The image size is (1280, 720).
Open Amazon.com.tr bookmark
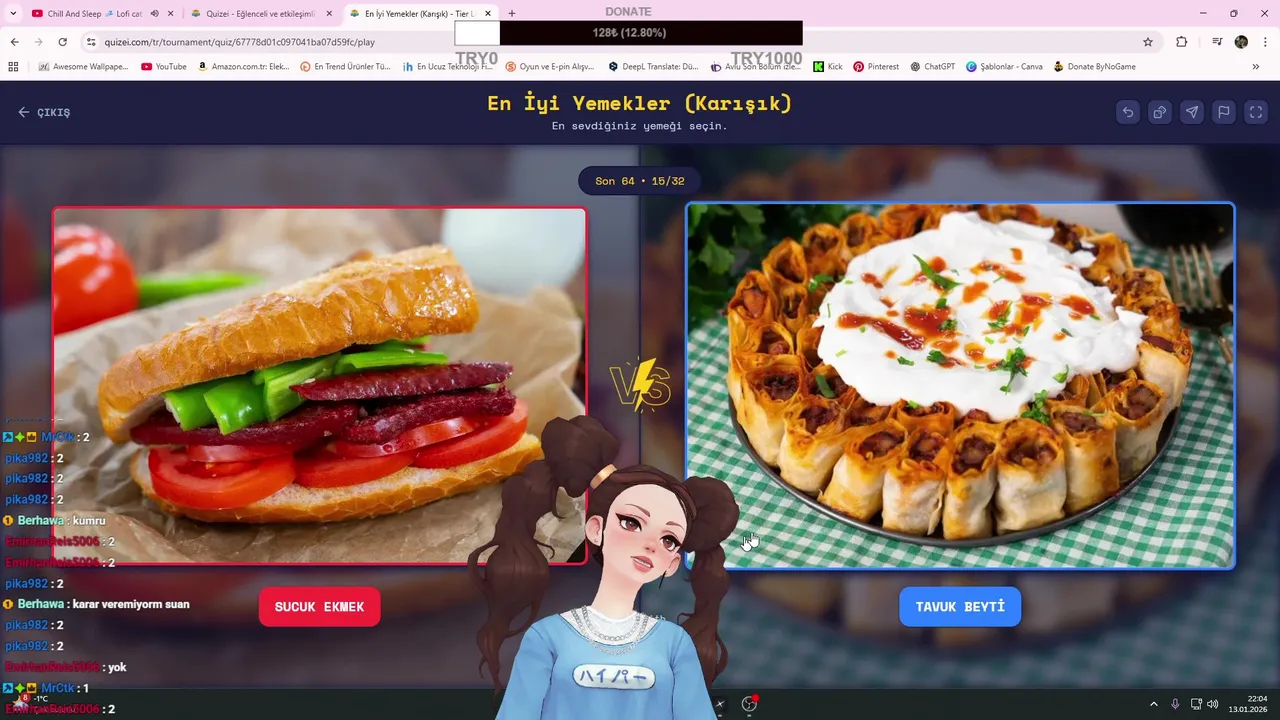tap(244, 67)
